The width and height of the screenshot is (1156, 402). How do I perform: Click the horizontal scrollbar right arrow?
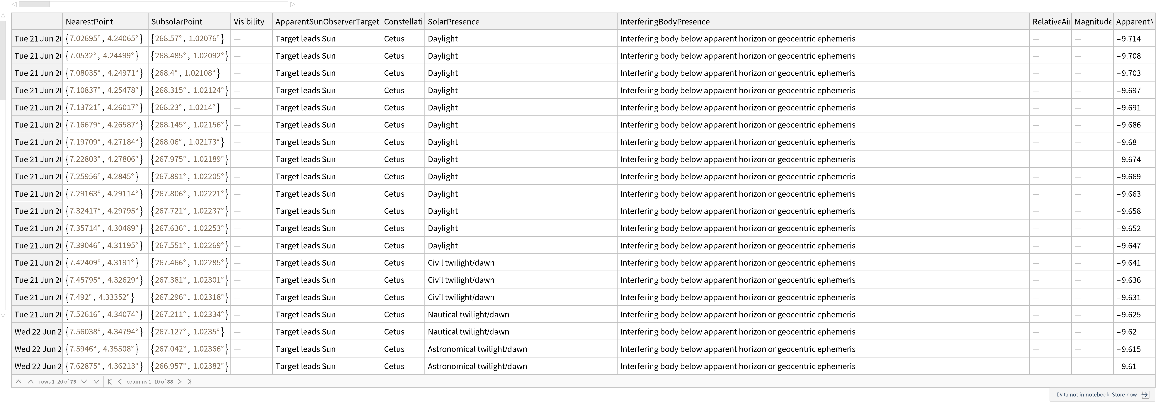(292, 4)
